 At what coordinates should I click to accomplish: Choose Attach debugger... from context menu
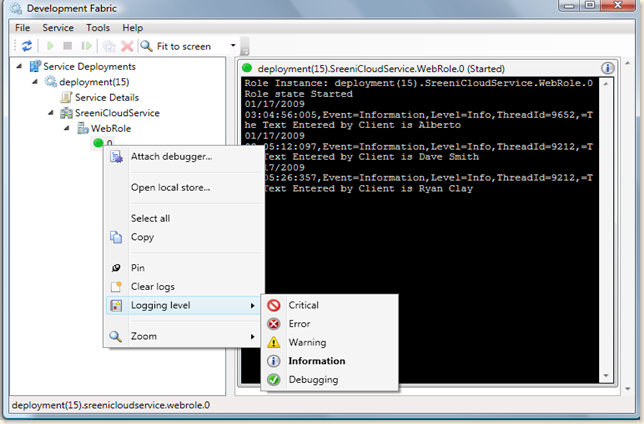[x=184, y=157]
